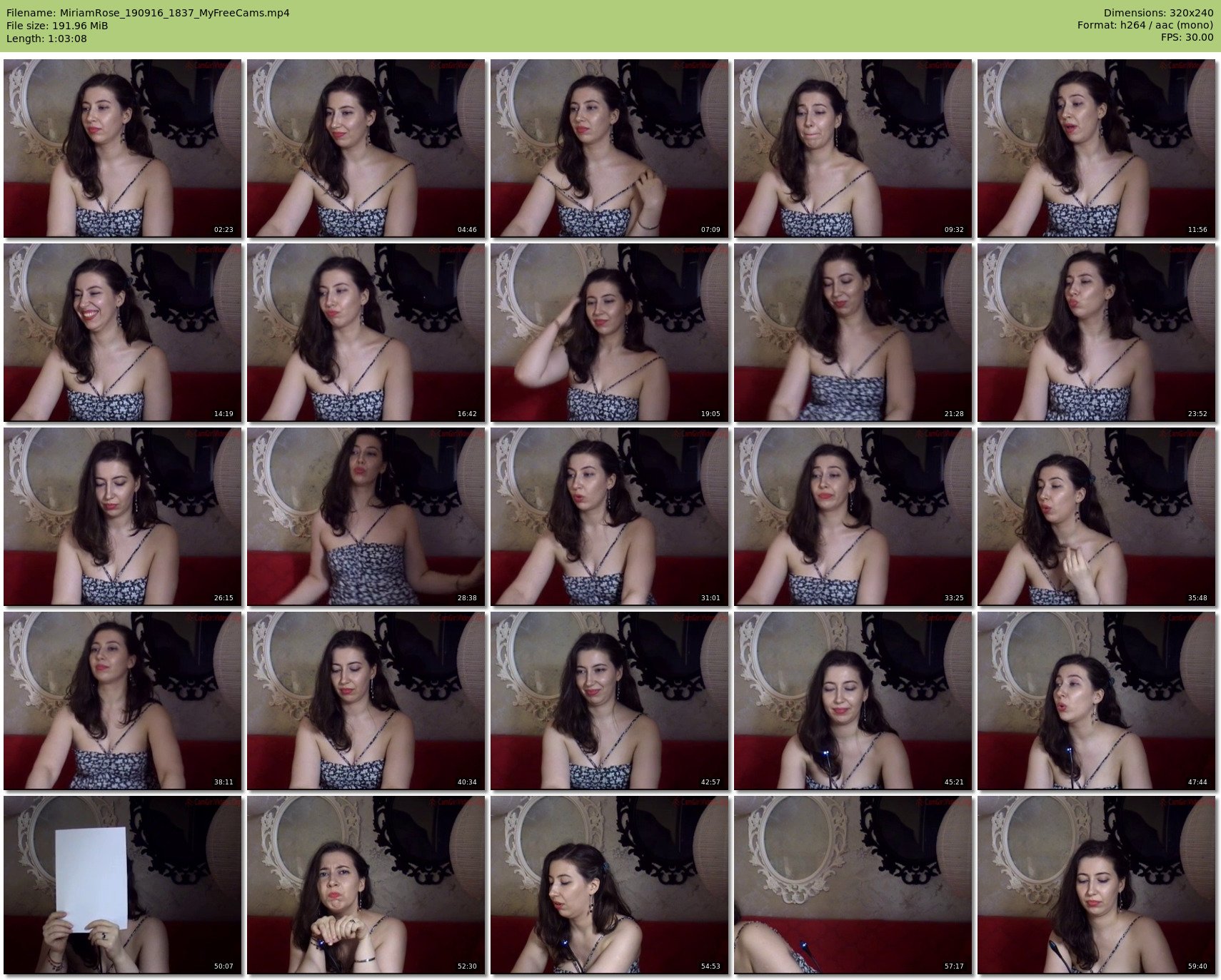This screenshot has height=980, width=1221.
Task: Select the 'File size: 191.96 MiB' text
Action: (57, 26)
